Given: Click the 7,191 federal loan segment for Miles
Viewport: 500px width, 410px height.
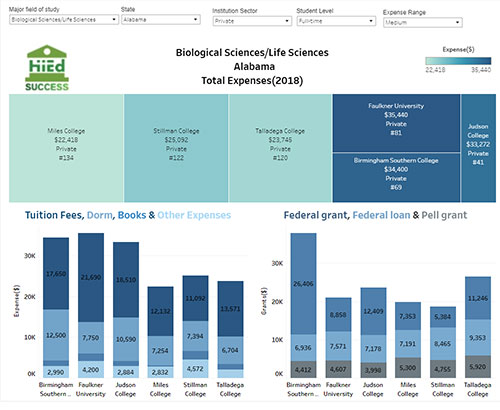Looking at the screenshot, I should tap(408, 344).
